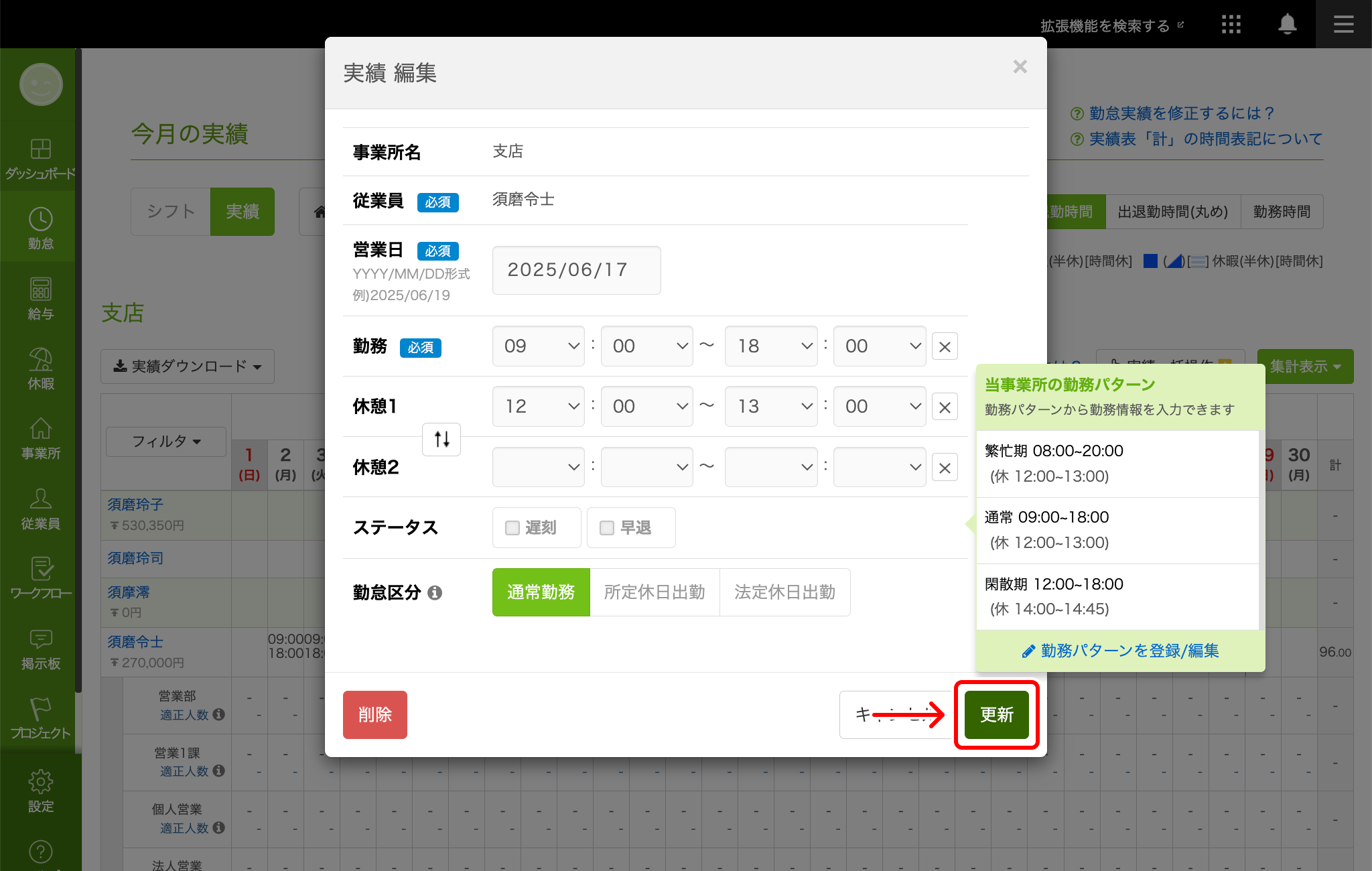Click the help question mark icon in sidebar
1372x871 pixels.
41,852
